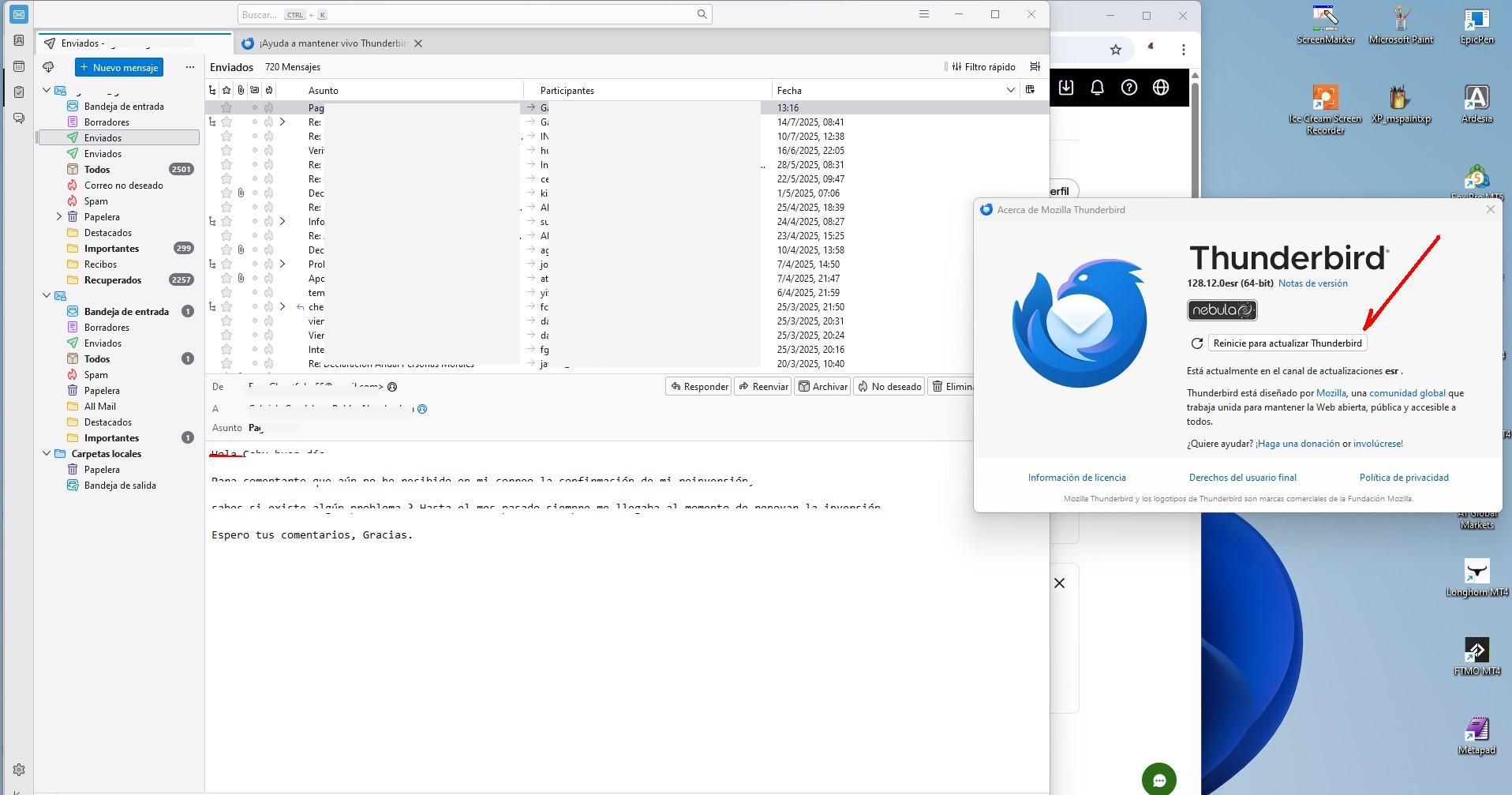Click the Reenviar button

point(763,386)
